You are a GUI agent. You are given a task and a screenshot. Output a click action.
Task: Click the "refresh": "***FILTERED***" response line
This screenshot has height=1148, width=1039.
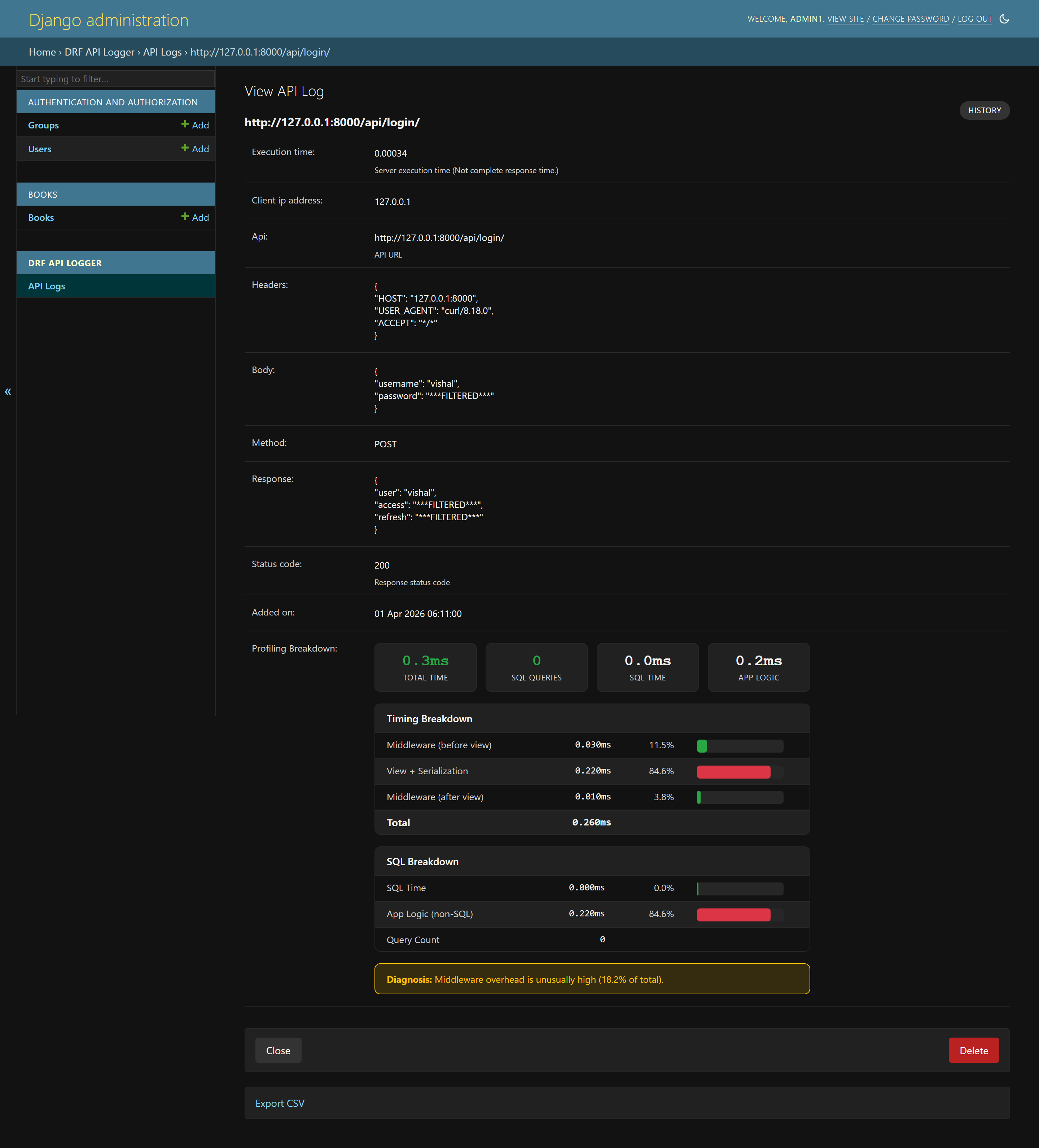coord(429,517)
